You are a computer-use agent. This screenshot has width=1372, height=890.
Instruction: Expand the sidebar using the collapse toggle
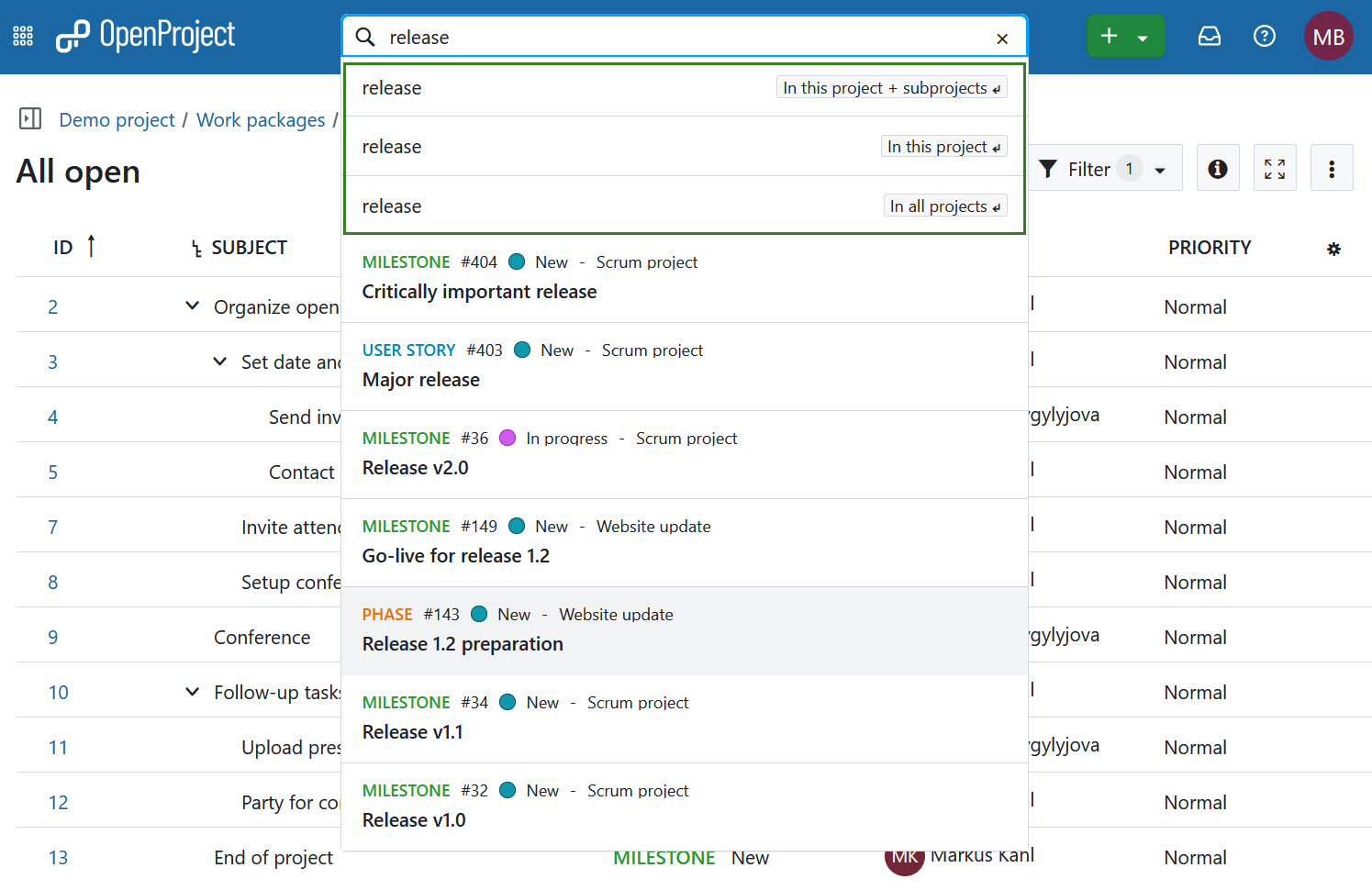(x=29, y=118)
